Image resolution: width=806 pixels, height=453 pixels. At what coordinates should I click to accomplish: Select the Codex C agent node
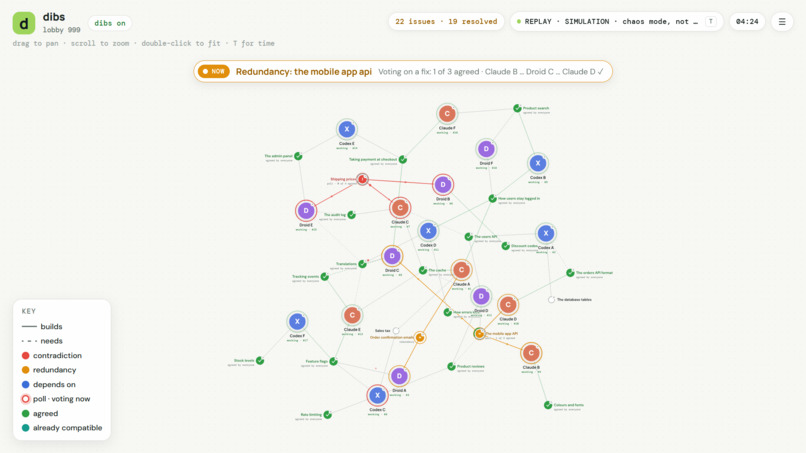[377, 395]
